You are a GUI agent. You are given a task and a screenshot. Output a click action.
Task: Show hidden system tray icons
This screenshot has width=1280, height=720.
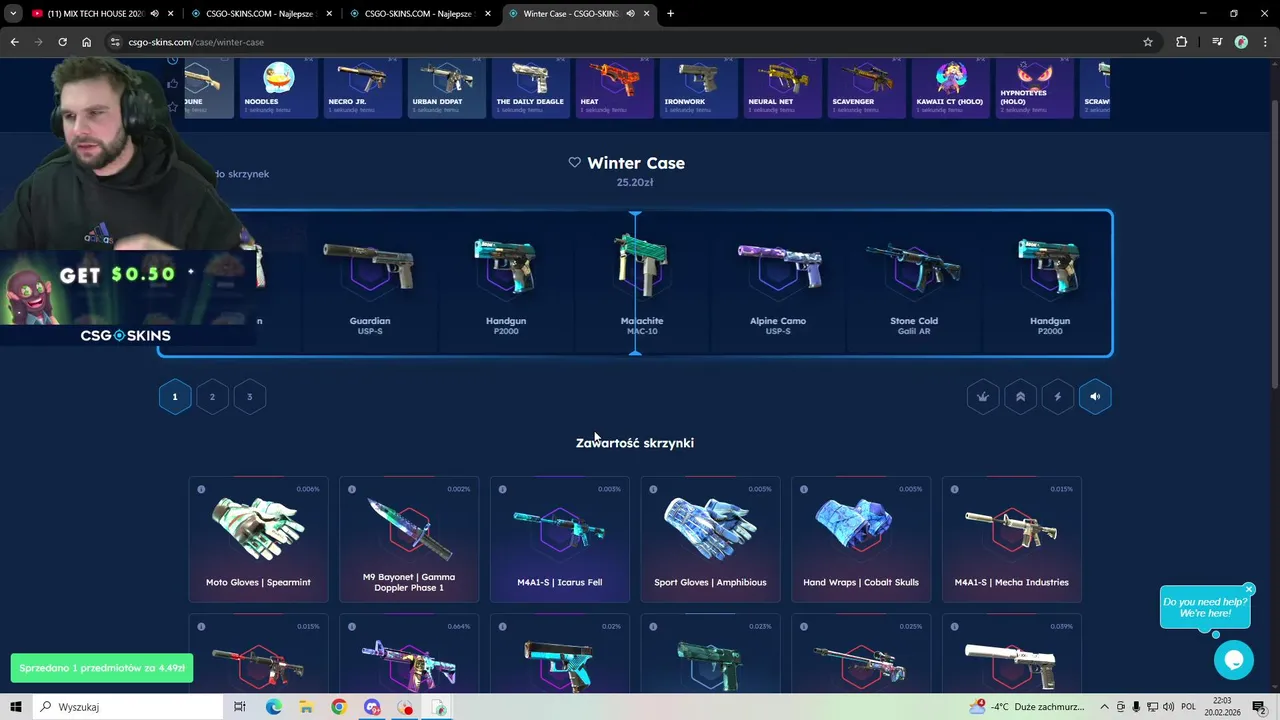tap(1105, 707)
